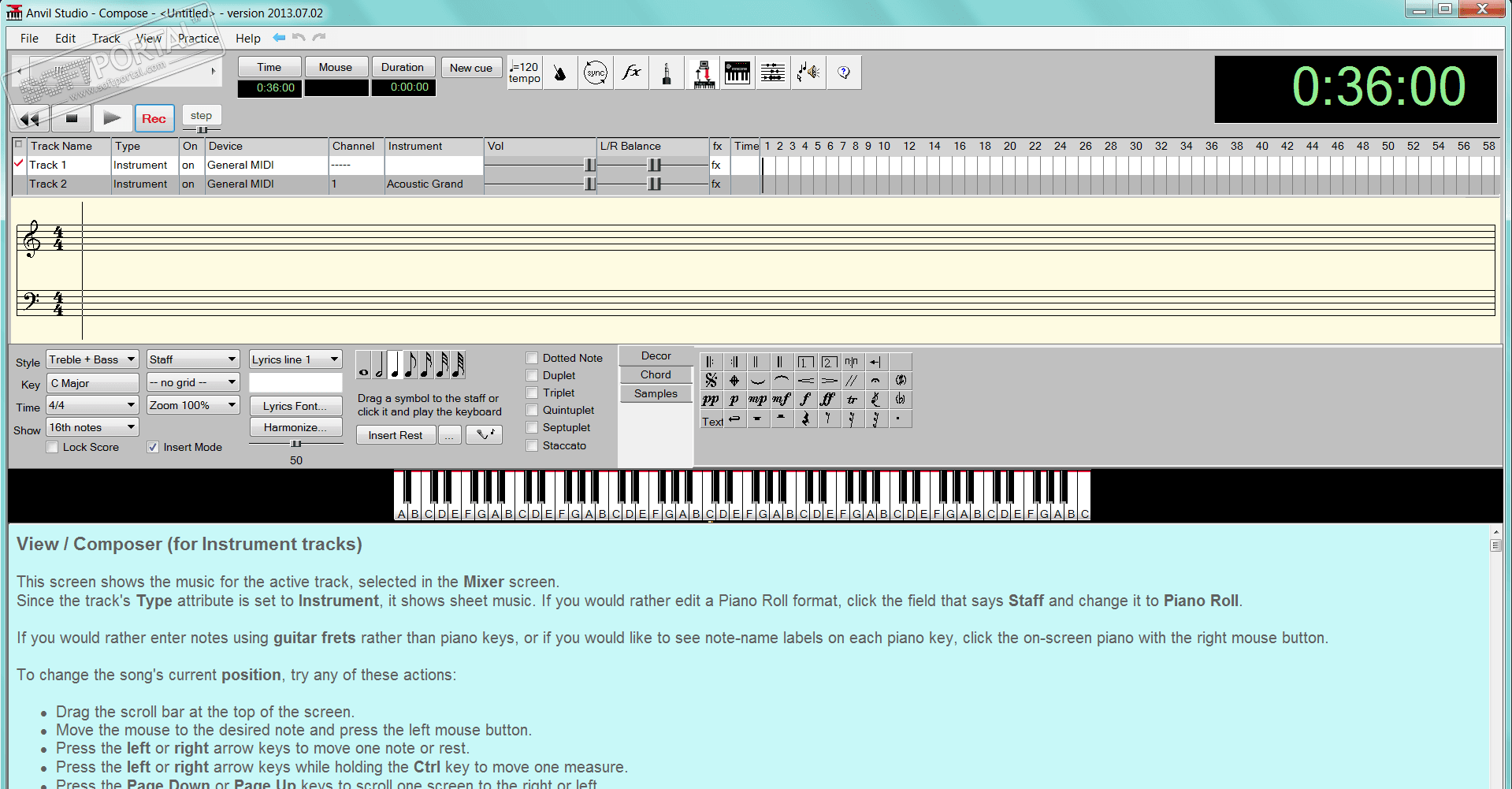Open the File menu

coord(29,38)
